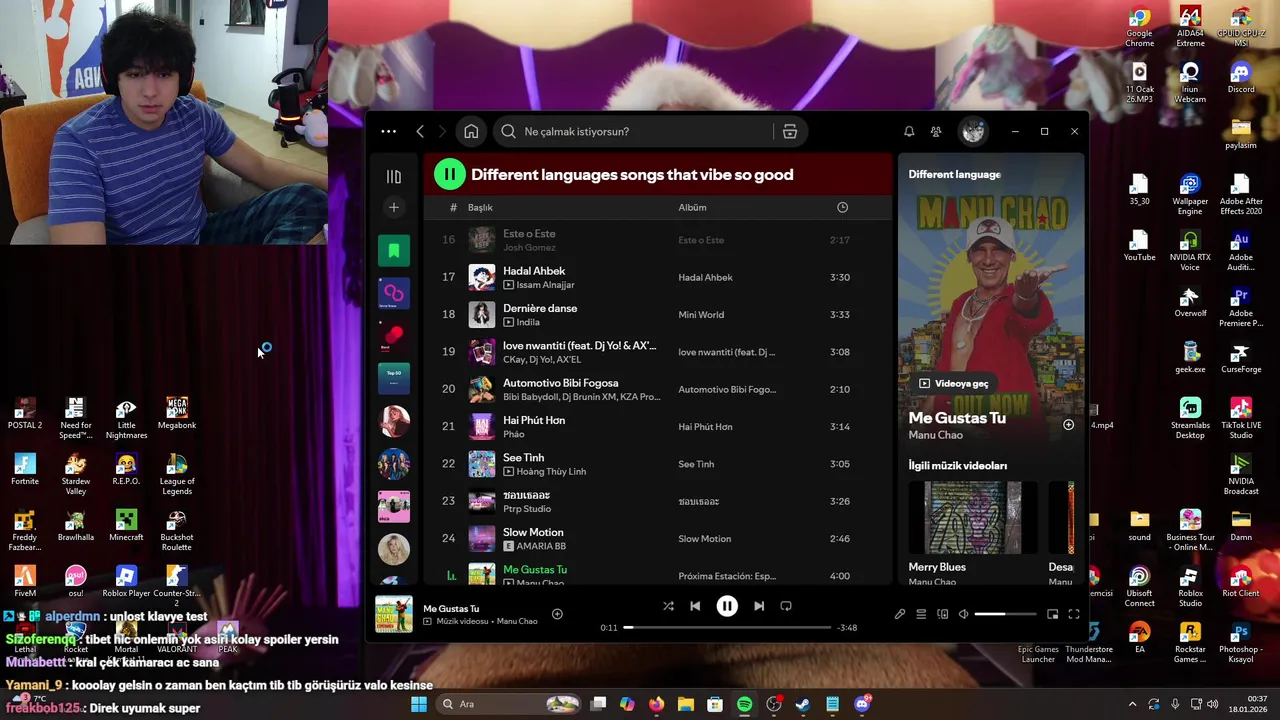This screenshot has width=1280, height=720.
Task: Open Discord desktop shortcut
Action: (1240, 78)
